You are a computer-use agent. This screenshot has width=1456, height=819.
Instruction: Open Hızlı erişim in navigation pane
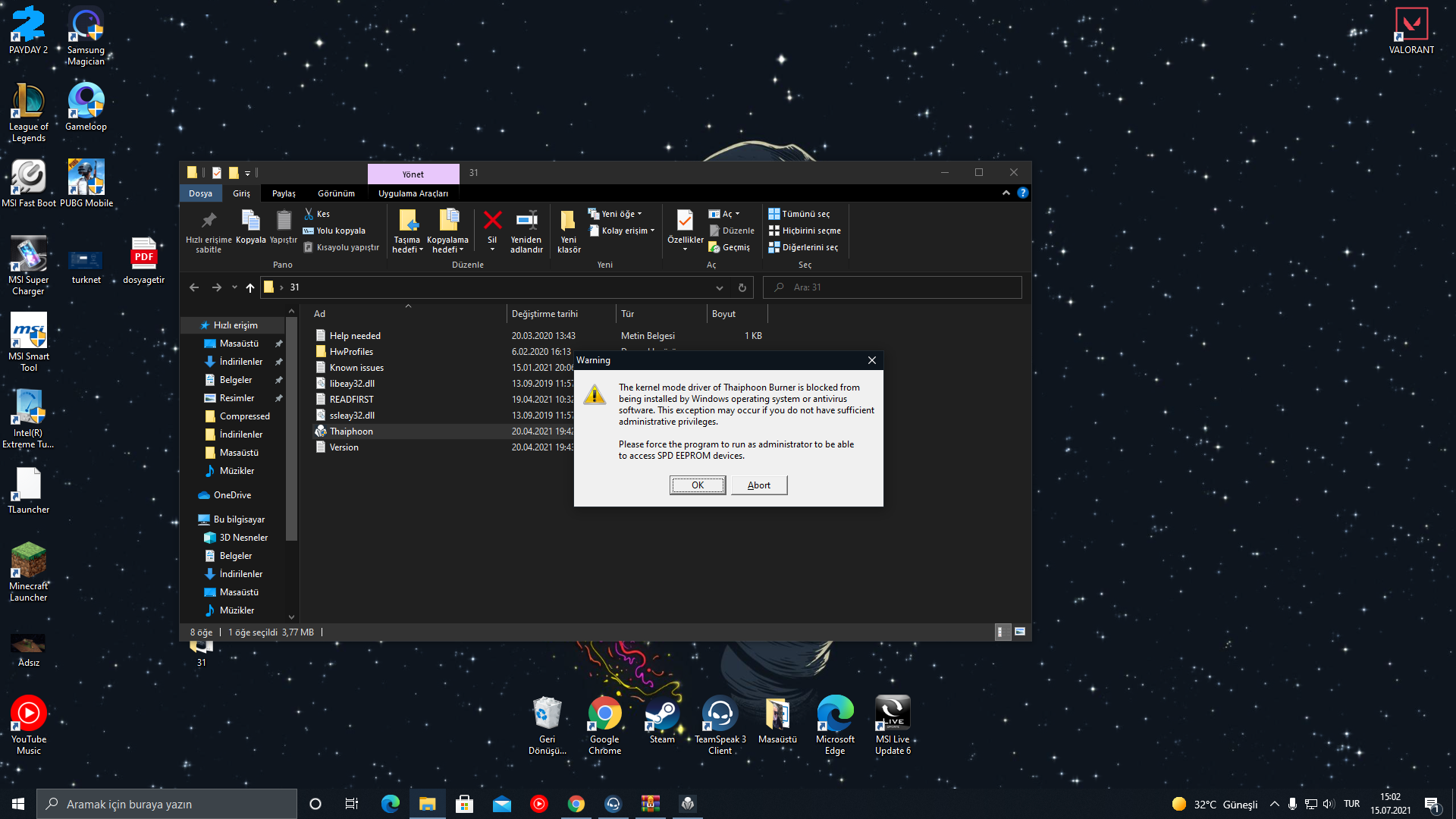pos(235,325)
